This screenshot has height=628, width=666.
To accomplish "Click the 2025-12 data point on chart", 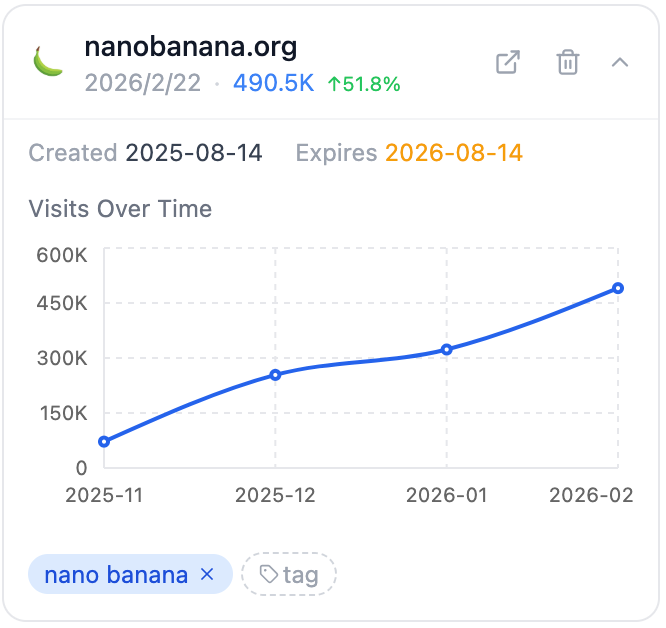I will tap(275, 375).
